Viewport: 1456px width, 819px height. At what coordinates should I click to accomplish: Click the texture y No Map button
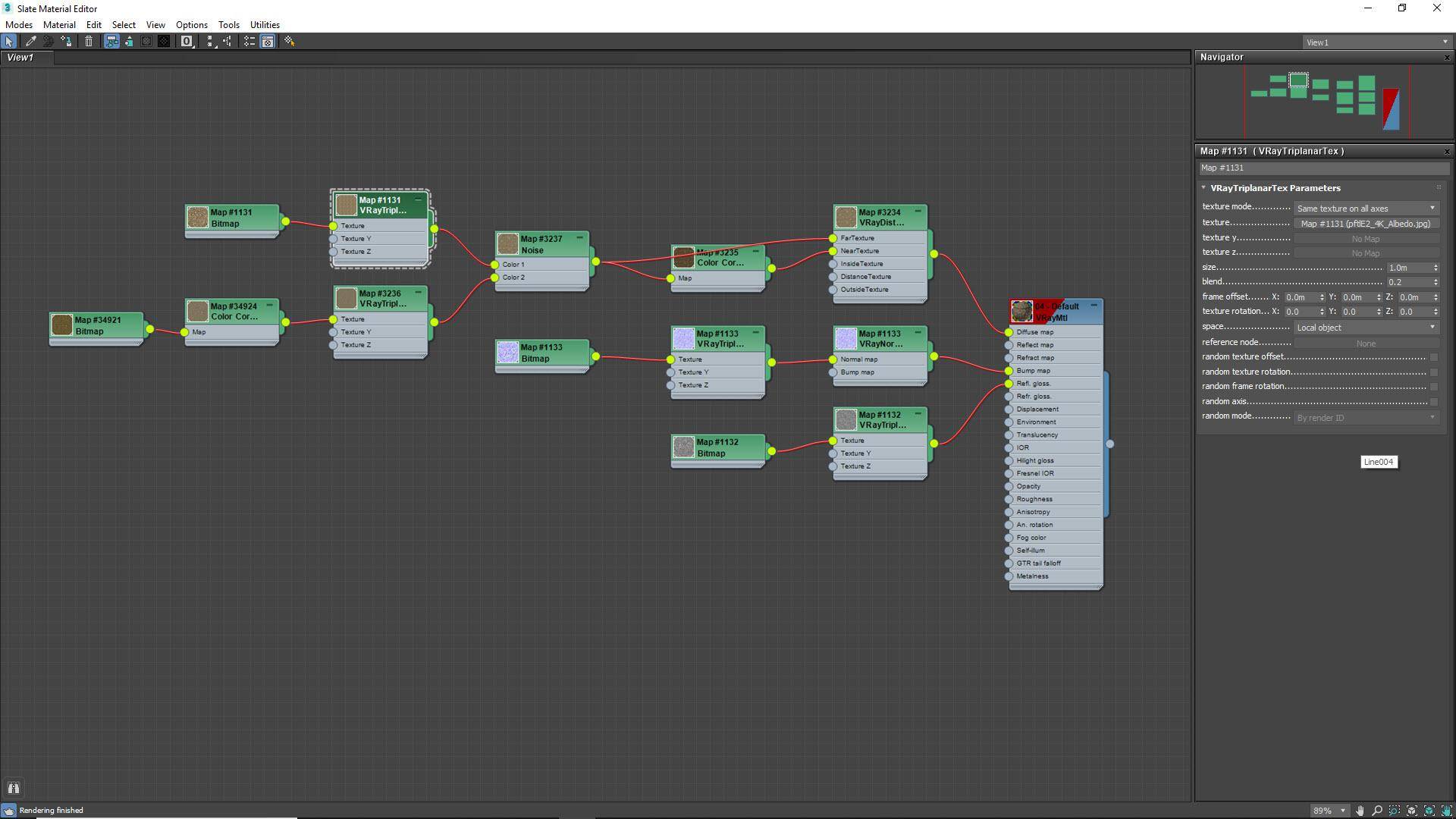(x=1366, y=239)
